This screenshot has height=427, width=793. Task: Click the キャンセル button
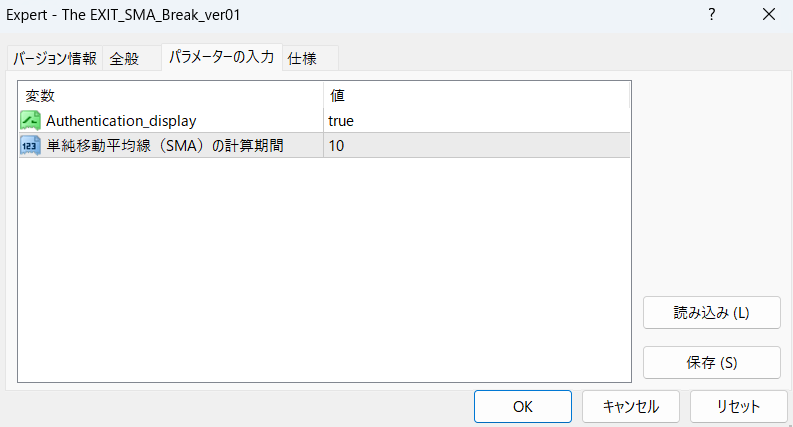click(x=631, y=407)
